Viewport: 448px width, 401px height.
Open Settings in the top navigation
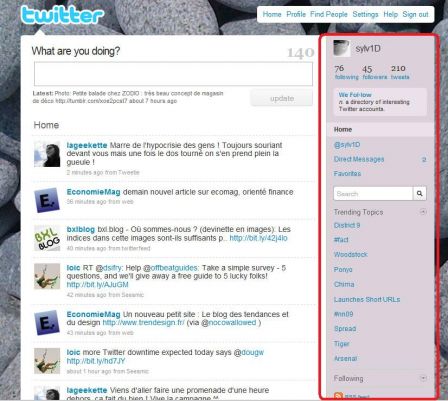click(365, 14)
